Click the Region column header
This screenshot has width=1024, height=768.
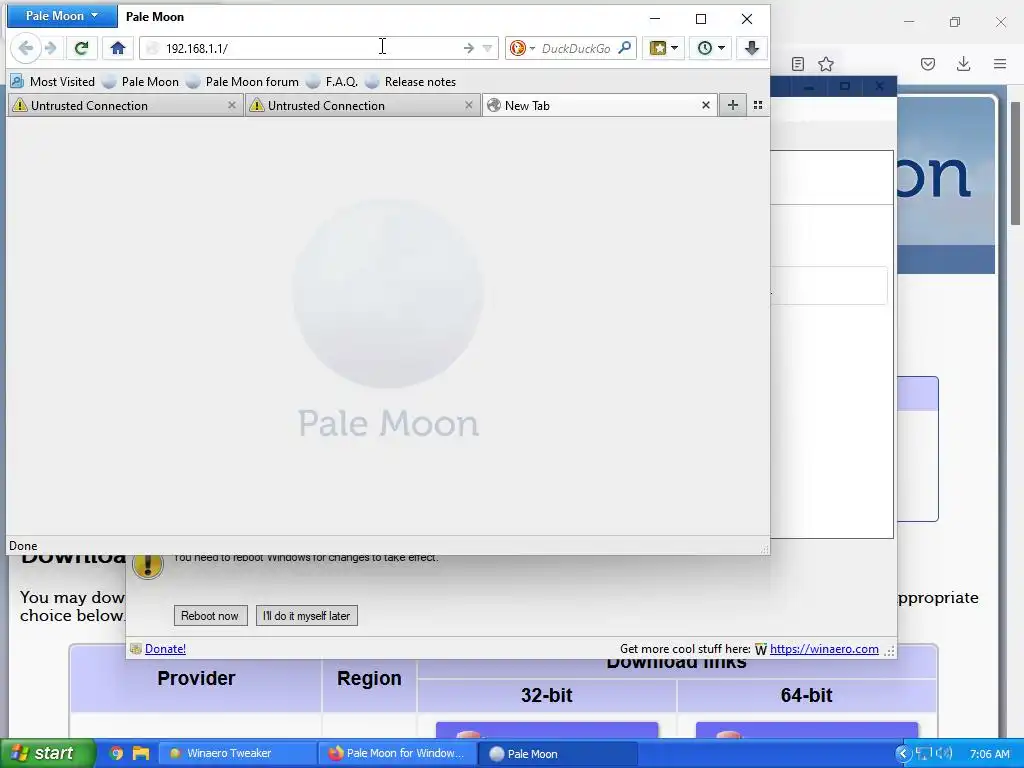pyautogui.click(x=369, y=678)
